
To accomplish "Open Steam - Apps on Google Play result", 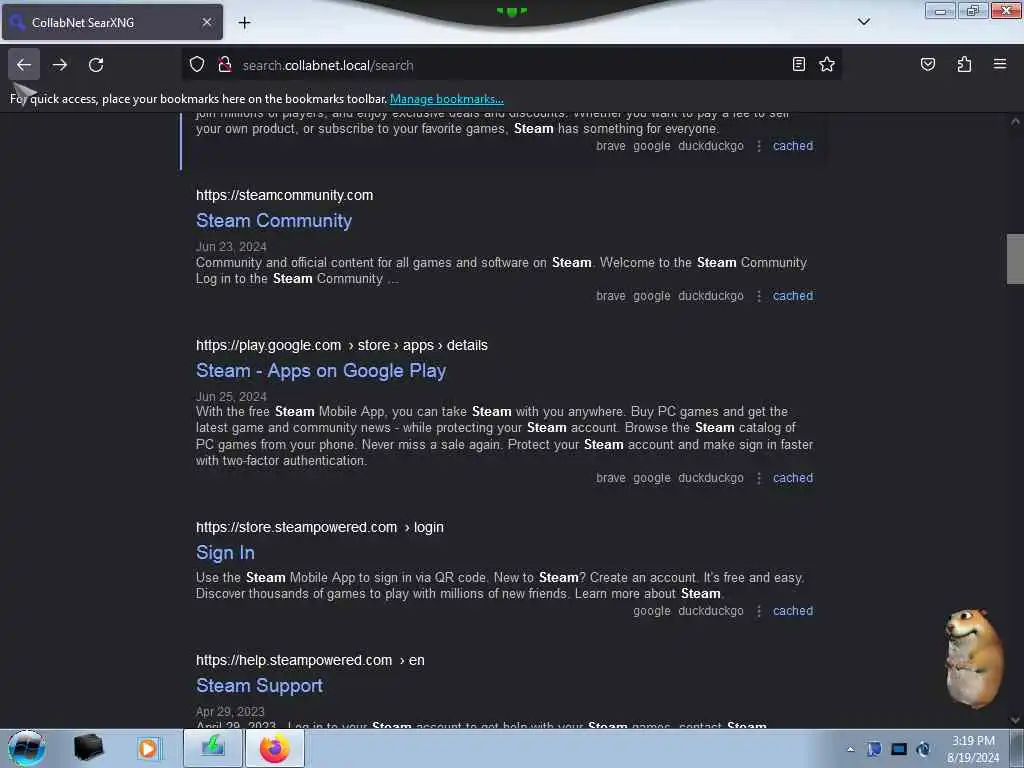I will tap(321, 371).
